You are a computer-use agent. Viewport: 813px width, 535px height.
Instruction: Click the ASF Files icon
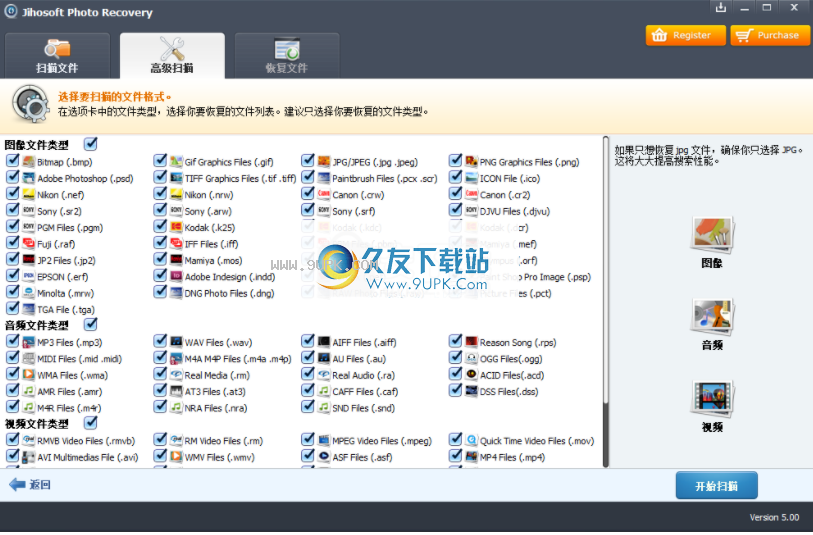(324, 457)
